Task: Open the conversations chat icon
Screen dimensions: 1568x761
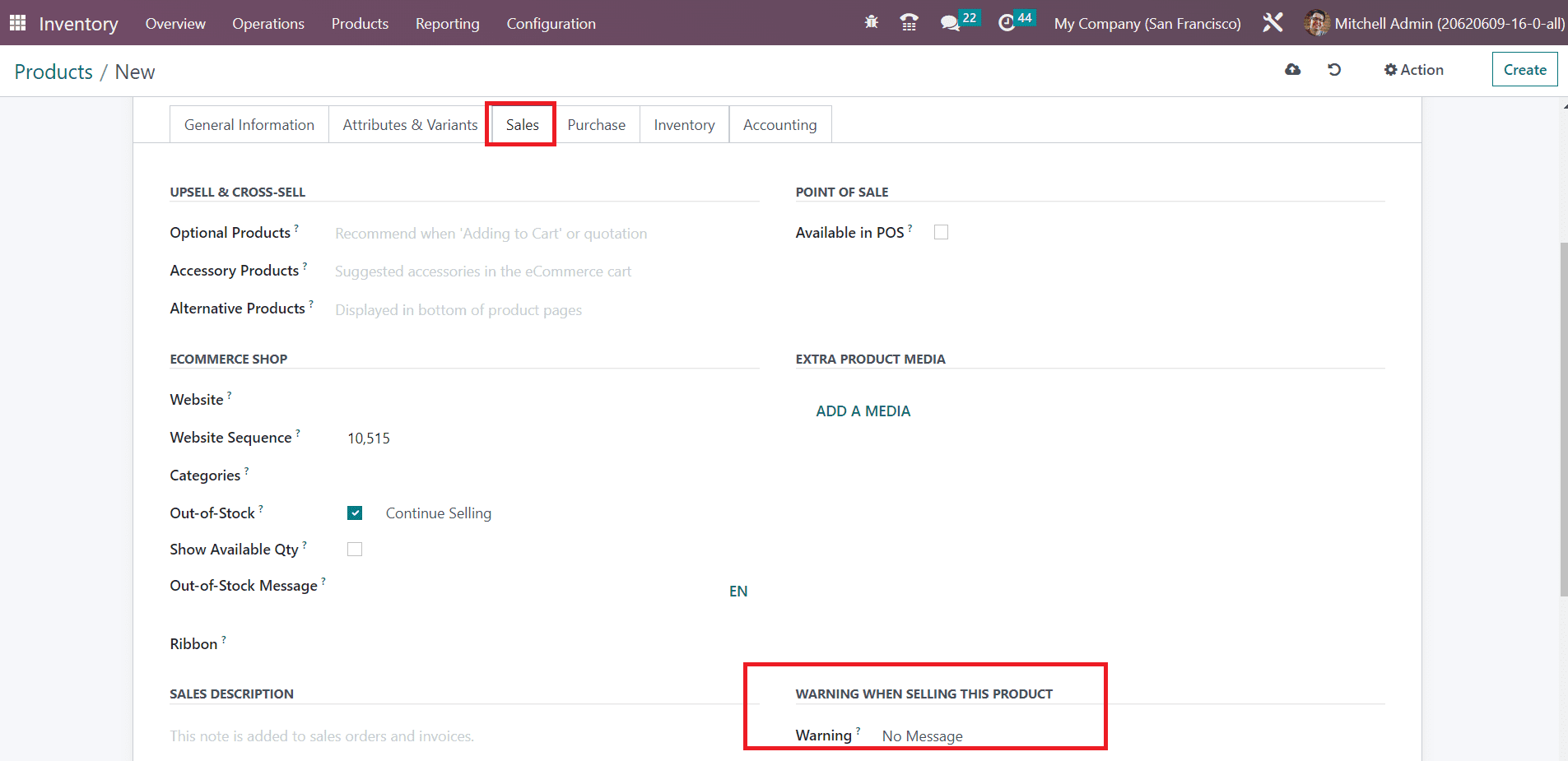Action: click(950, 23)
